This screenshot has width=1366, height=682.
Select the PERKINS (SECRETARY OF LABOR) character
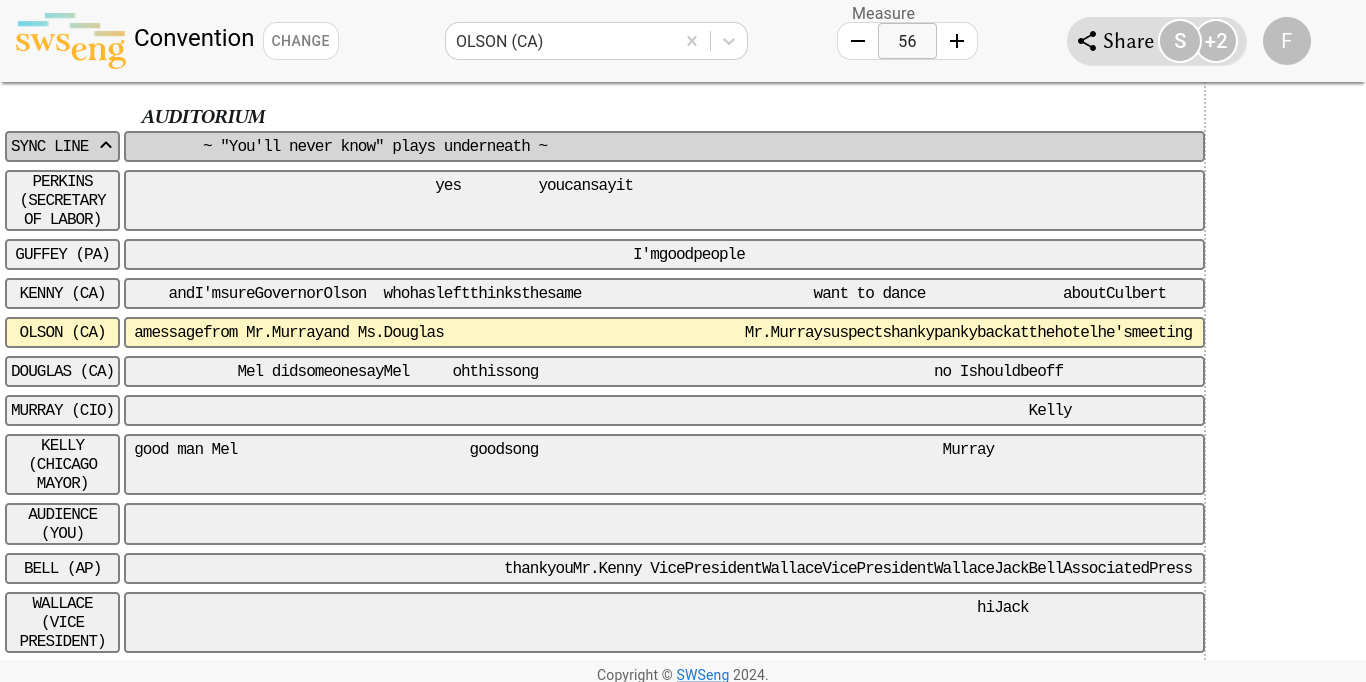pyautogui.click(x=62, y=200)
